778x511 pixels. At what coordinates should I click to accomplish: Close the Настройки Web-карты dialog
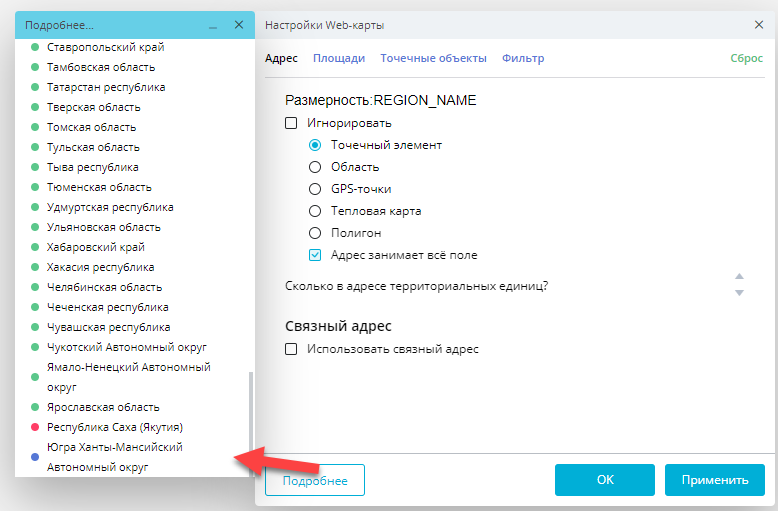tap(759, 25)
